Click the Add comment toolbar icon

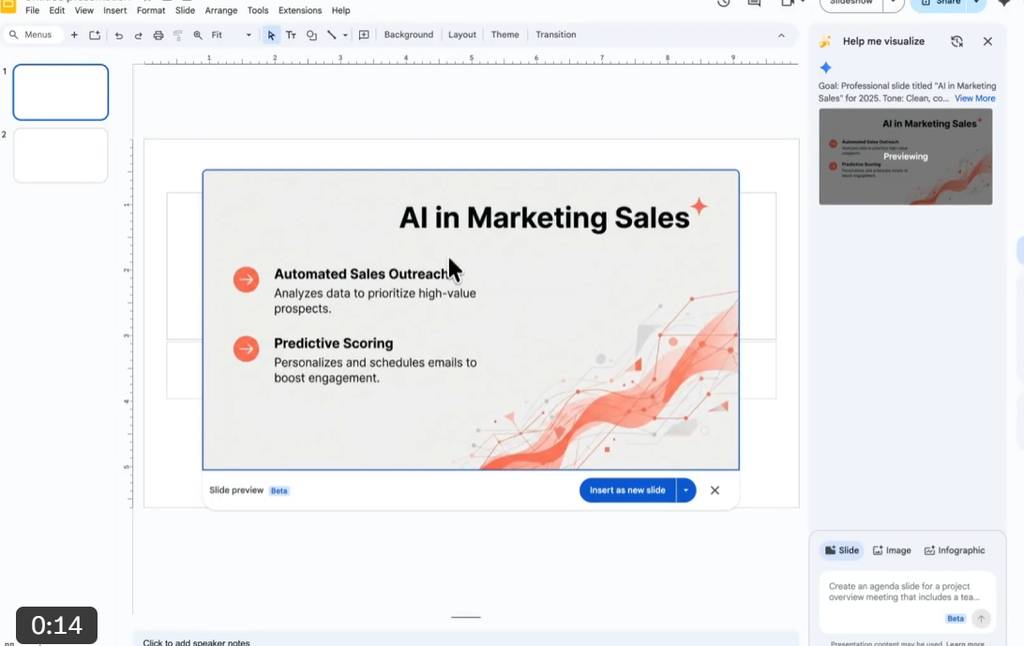point(364,35)
